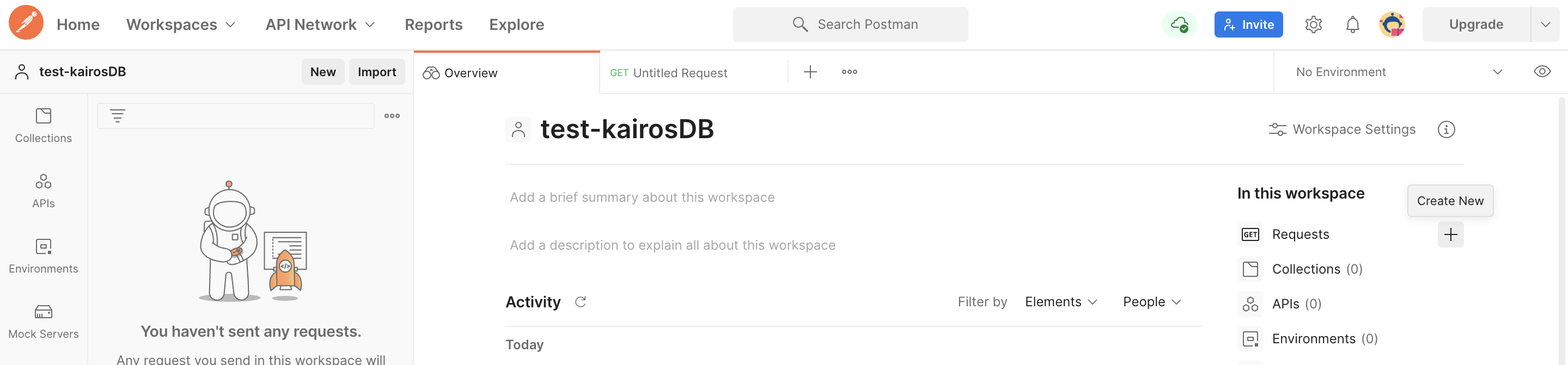Click the workspace info icon

click(1445, 129)
